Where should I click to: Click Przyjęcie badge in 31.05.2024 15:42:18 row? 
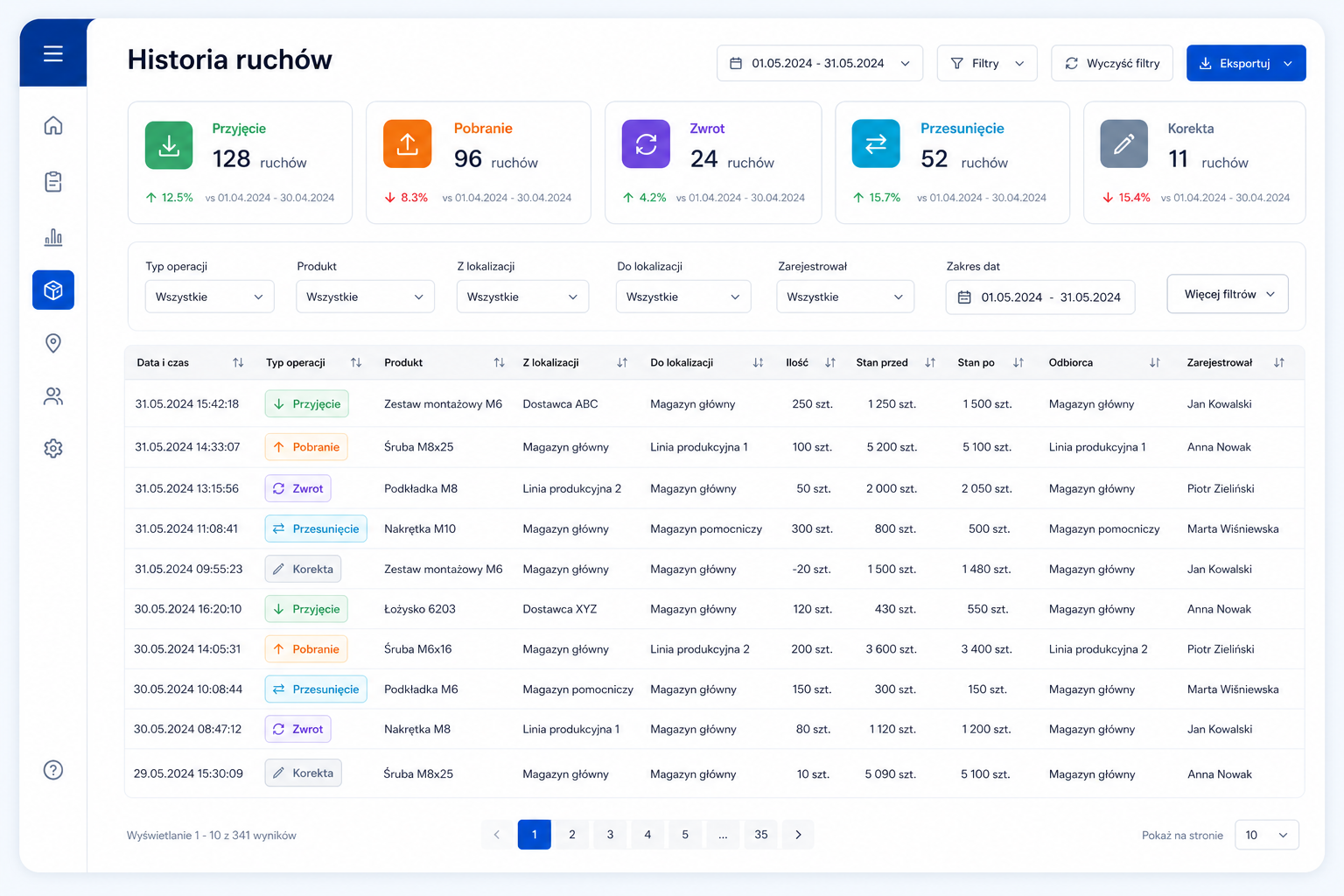click(307, 403)
